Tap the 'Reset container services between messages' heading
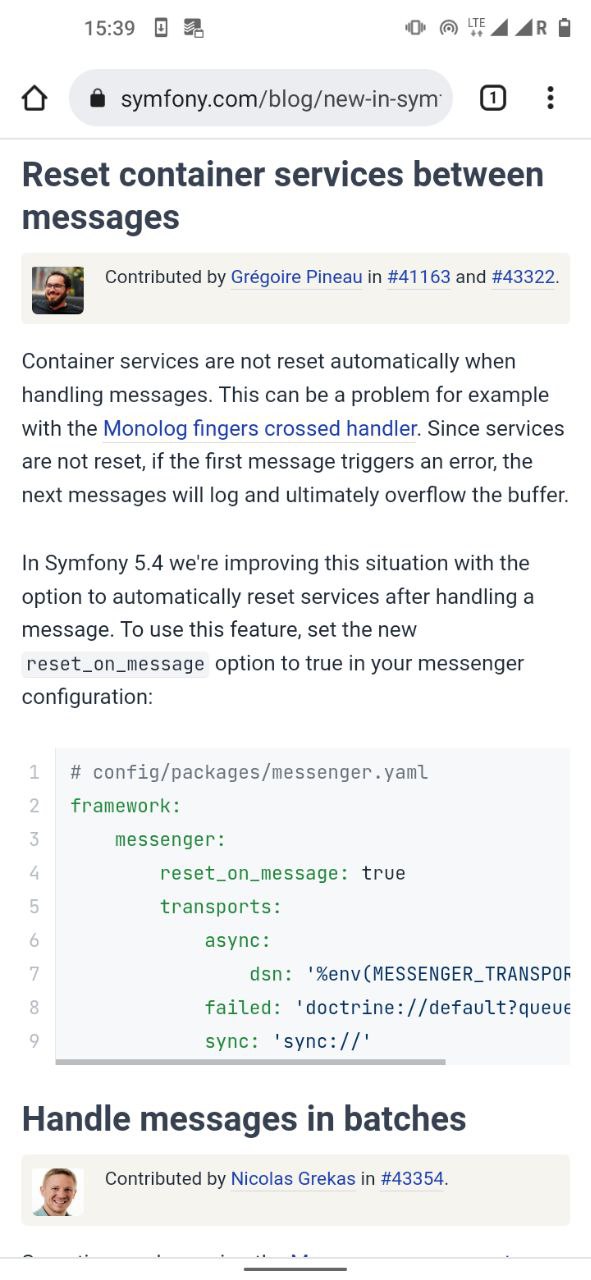Image resolution: width=591 pixels, height=1280 pixels. tap(283, 195)
